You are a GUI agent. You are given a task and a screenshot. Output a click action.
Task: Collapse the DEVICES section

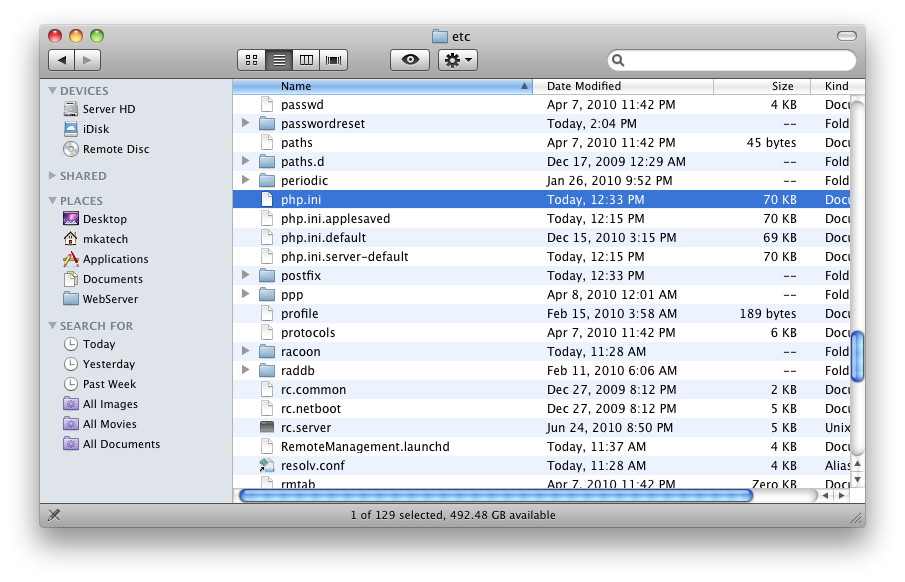[x=53, y=91]
